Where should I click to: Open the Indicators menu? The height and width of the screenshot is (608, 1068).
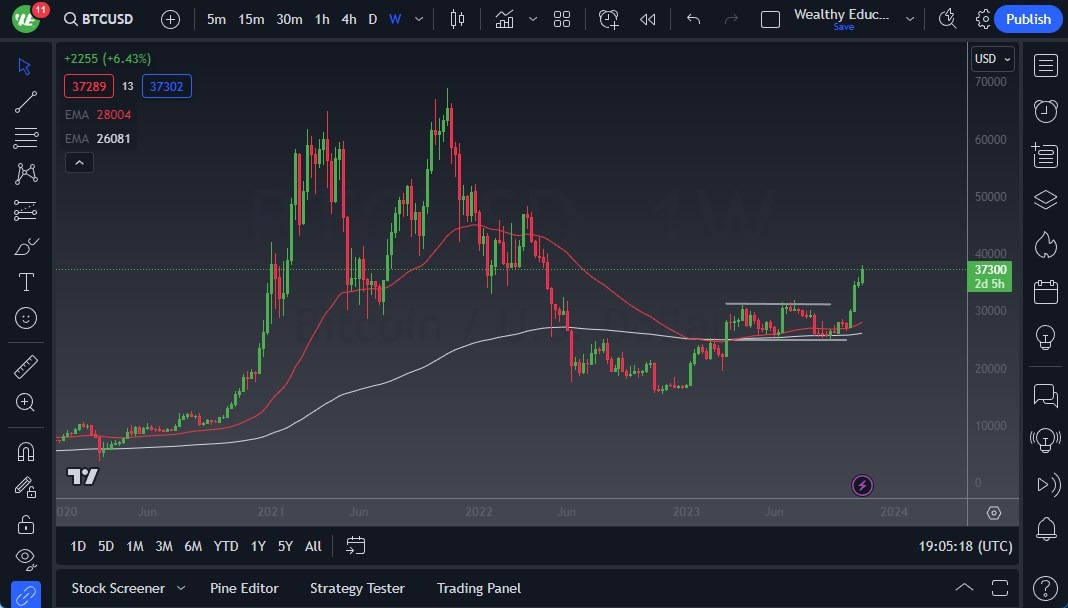click(504, 18)
